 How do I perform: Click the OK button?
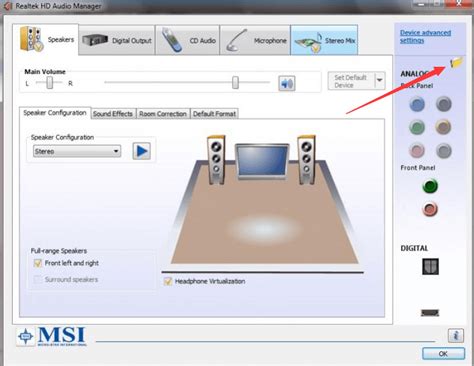pyautogui.click(x=443, y=354)
